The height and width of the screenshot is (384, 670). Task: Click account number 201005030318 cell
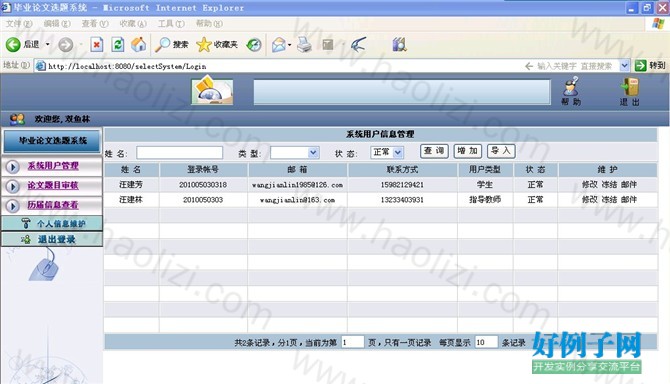pos(203,185)
